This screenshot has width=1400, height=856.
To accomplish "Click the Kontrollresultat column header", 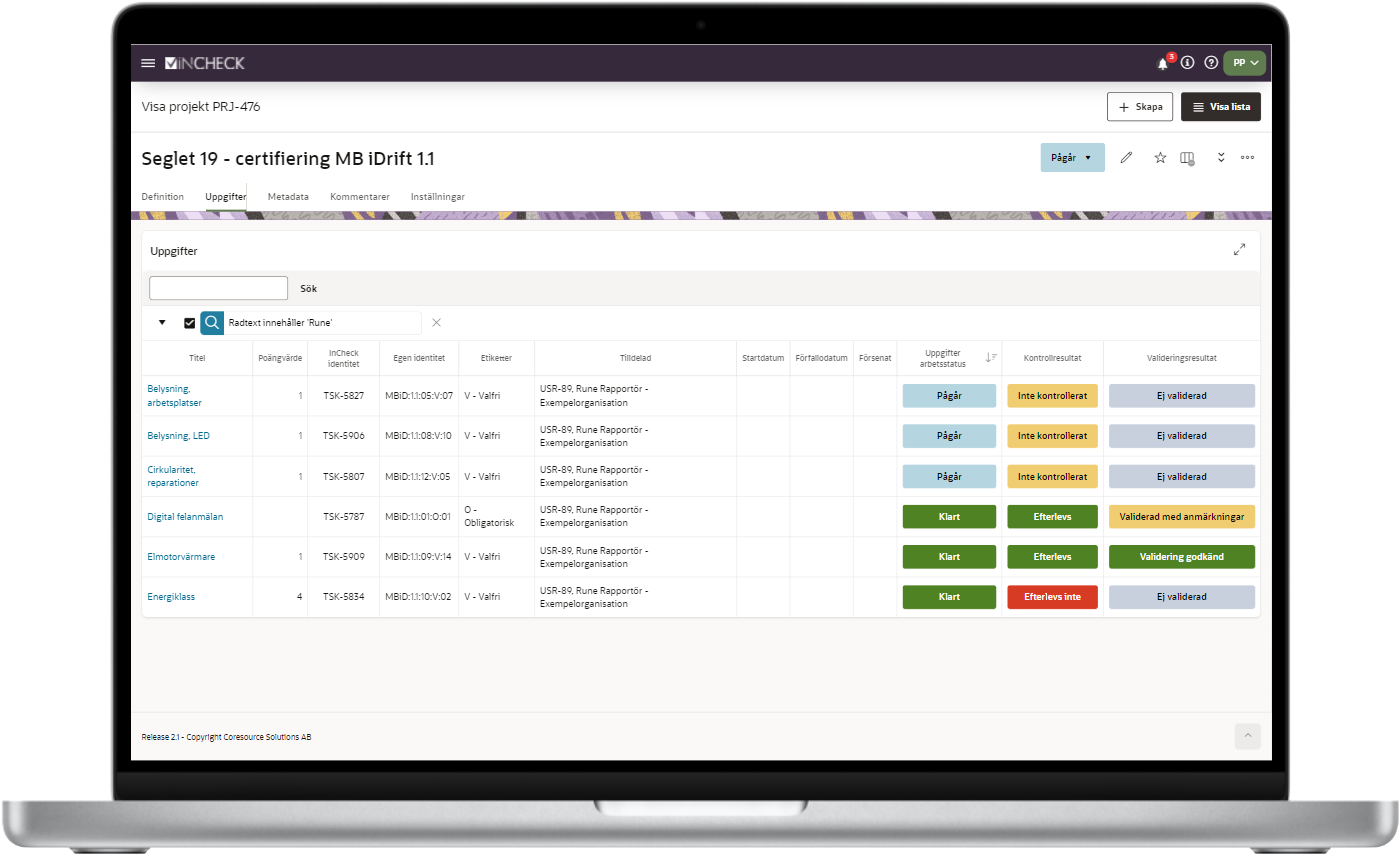I will (1052, 358).
